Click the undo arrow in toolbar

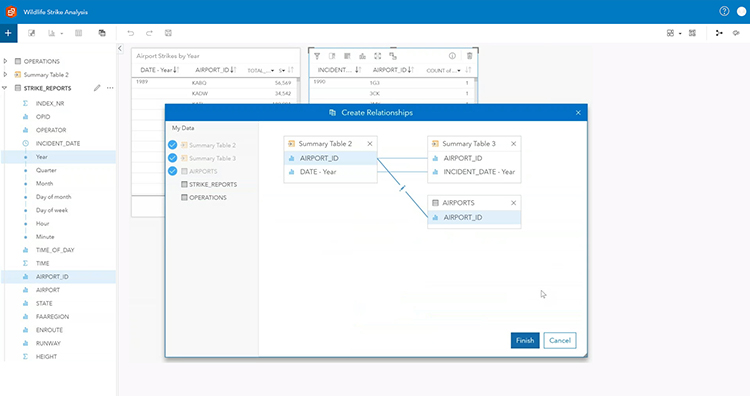131,33
